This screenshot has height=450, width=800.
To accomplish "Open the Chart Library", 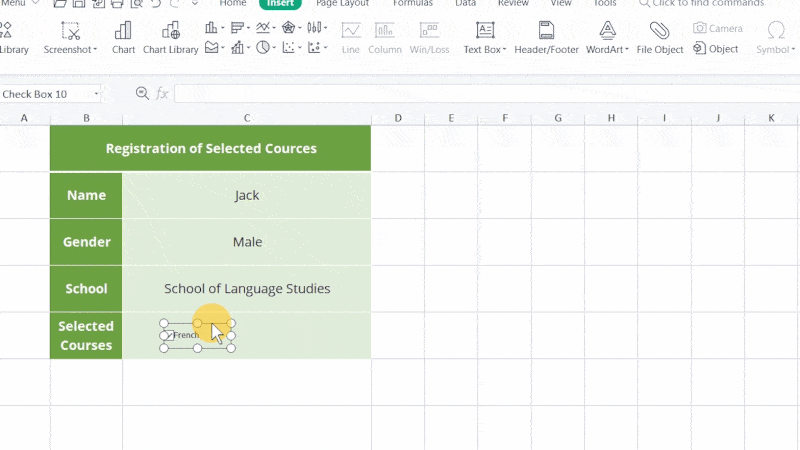I will (x=170, y=37).
